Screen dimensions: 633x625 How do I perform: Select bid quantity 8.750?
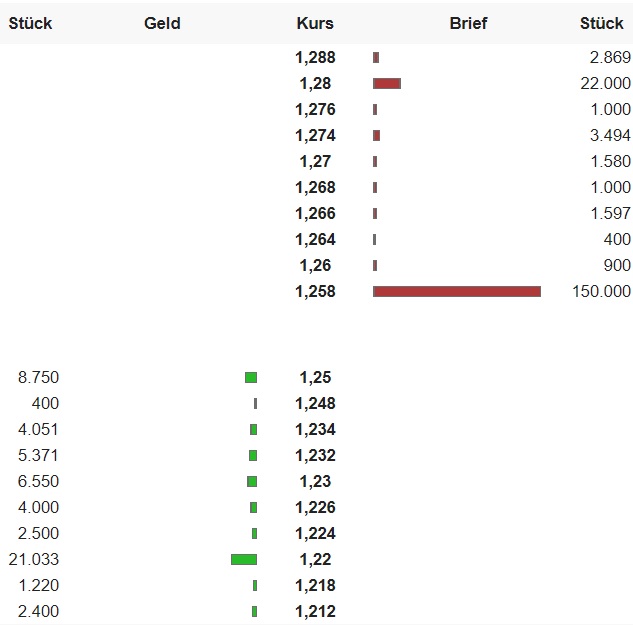(38, 377)
